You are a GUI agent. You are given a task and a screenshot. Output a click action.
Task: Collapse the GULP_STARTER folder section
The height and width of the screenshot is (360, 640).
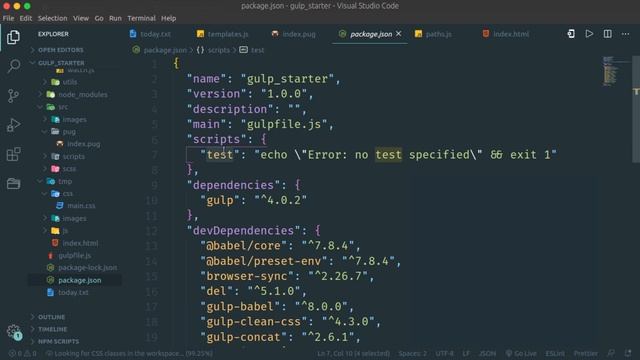61,63
